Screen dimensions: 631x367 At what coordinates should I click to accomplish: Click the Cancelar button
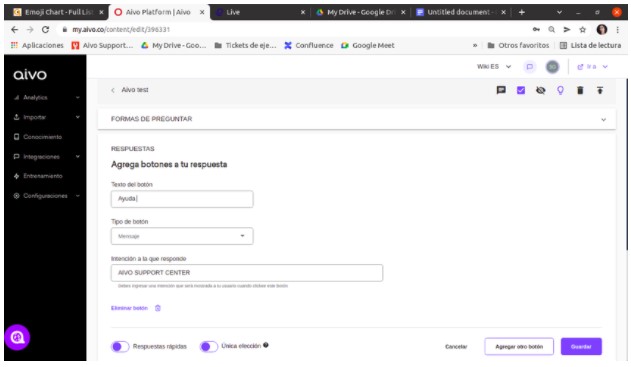coord(456,346)
